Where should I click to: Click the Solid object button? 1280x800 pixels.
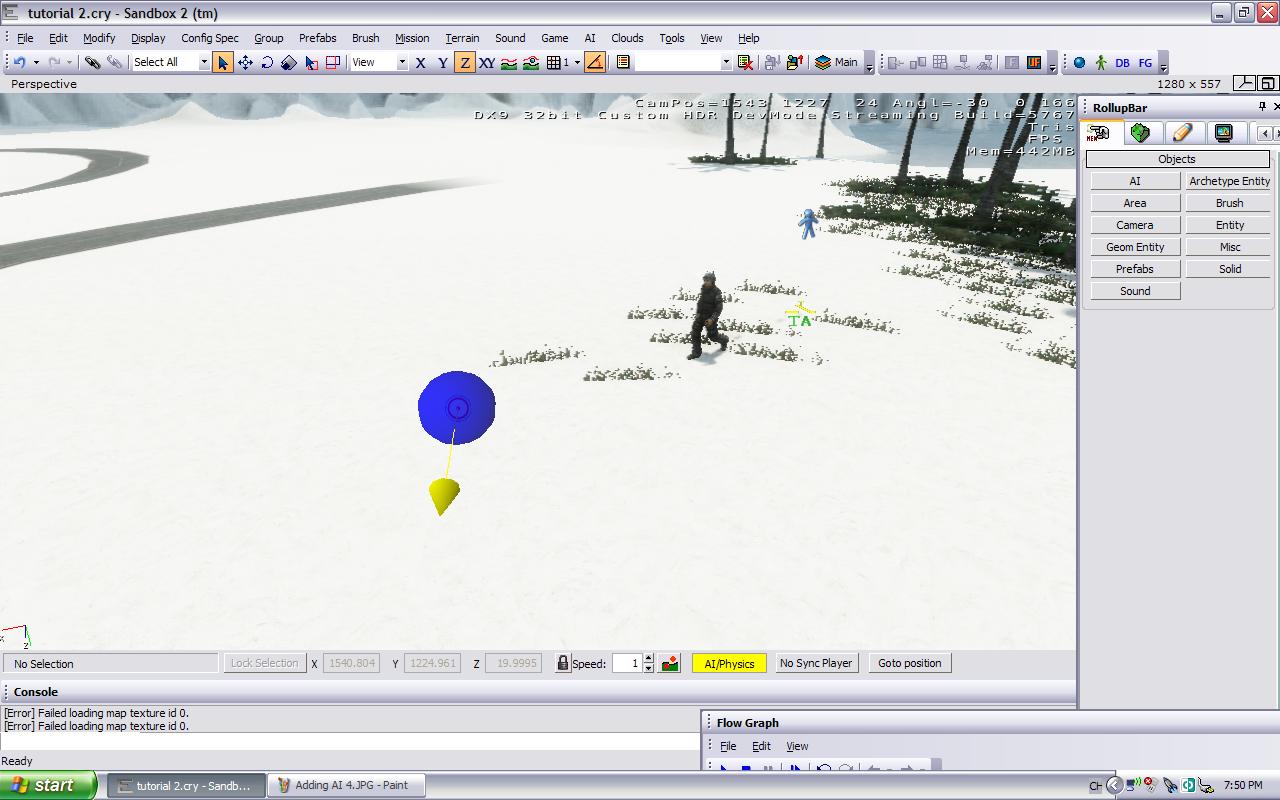(1229, 269)
